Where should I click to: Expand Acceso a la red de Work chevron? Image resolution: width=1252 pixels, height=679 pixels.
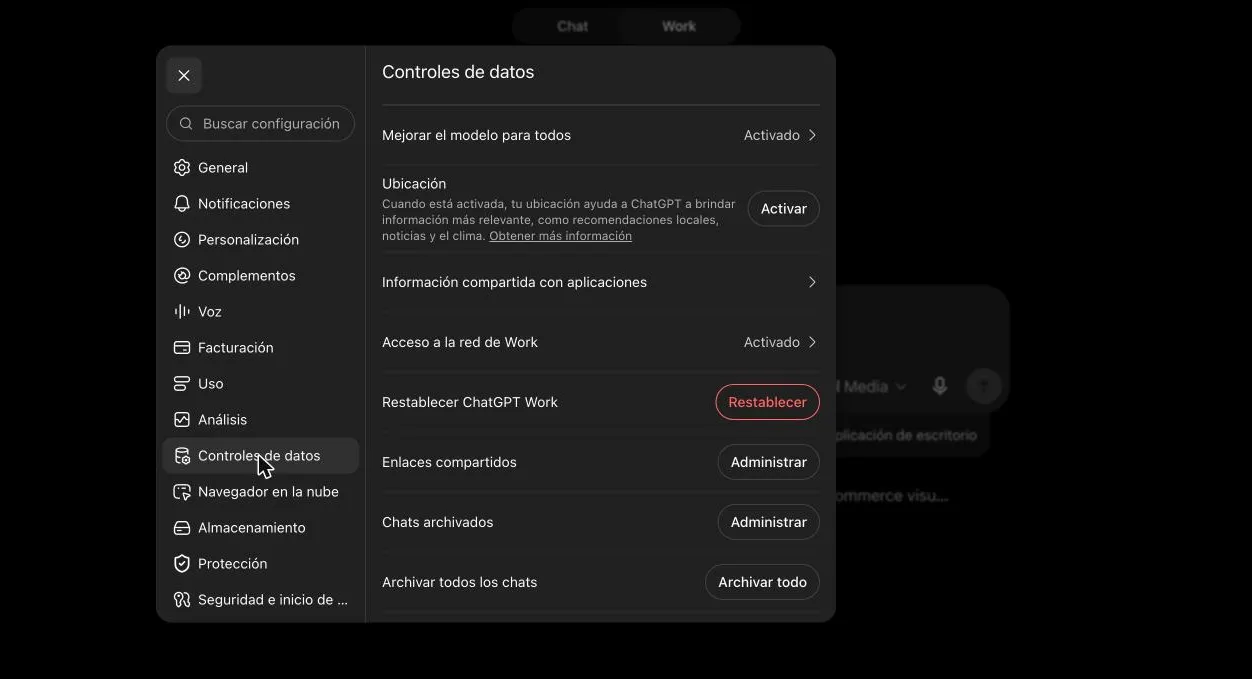point(812,342)
